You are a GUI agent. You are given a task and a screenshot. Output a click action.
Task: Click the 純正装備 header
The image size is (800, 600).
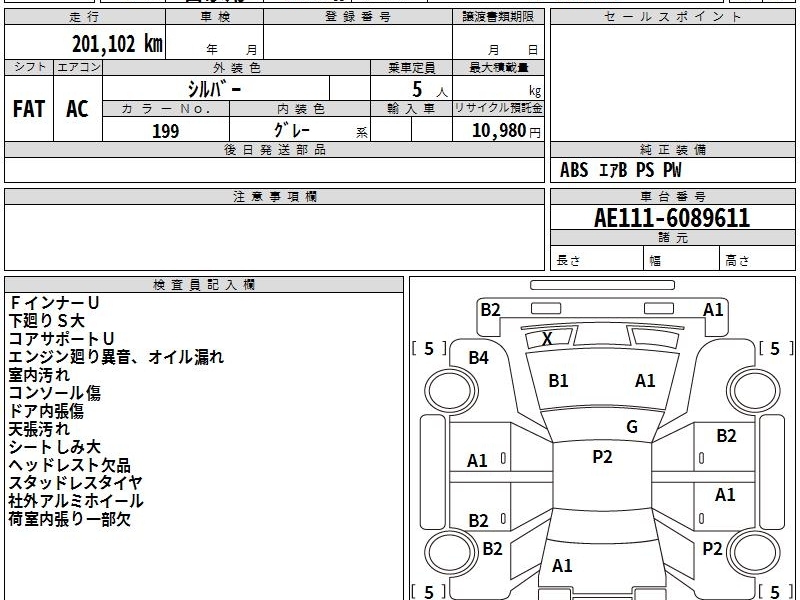pyautogui.click(x=672, y=149)
